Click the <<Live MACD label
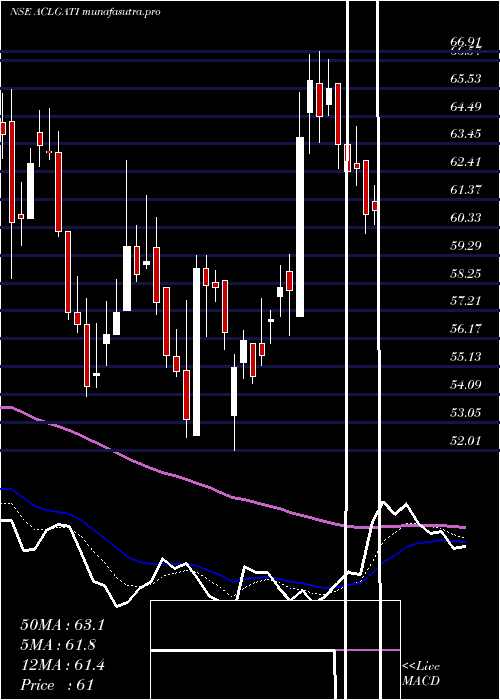This screenshot has height=700, width=500. coord(421,673)
